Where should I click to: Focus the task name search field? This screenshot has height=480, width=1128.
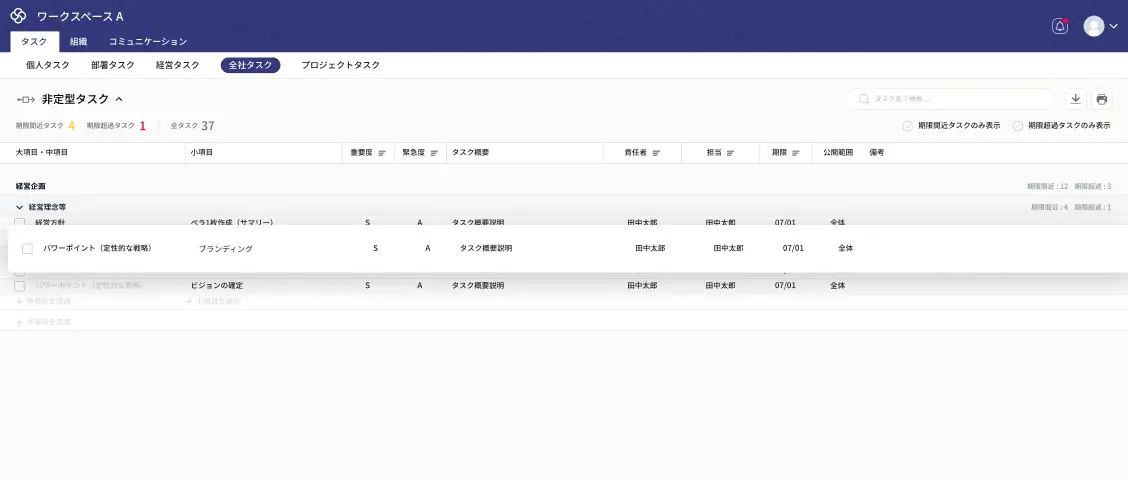coord(955,99)
